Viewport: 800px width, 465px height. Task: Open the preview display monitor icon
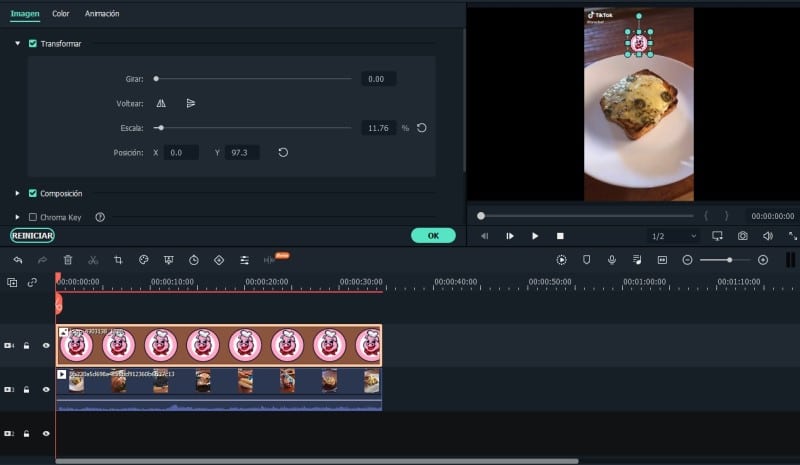pyautogui.click(x=717, y=236)
